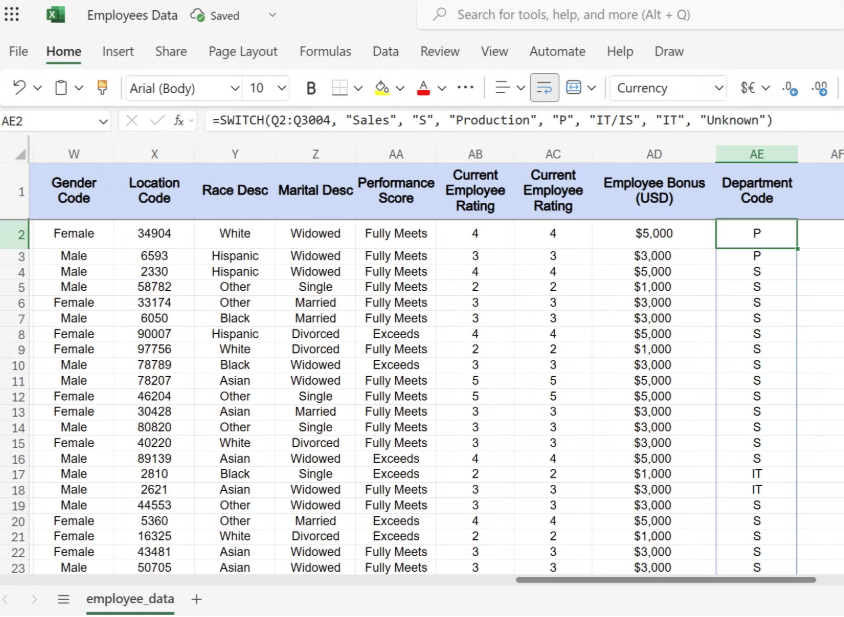Activate the Format Painter brush
This screenshot has height=617, width=844.
point(102,87)
